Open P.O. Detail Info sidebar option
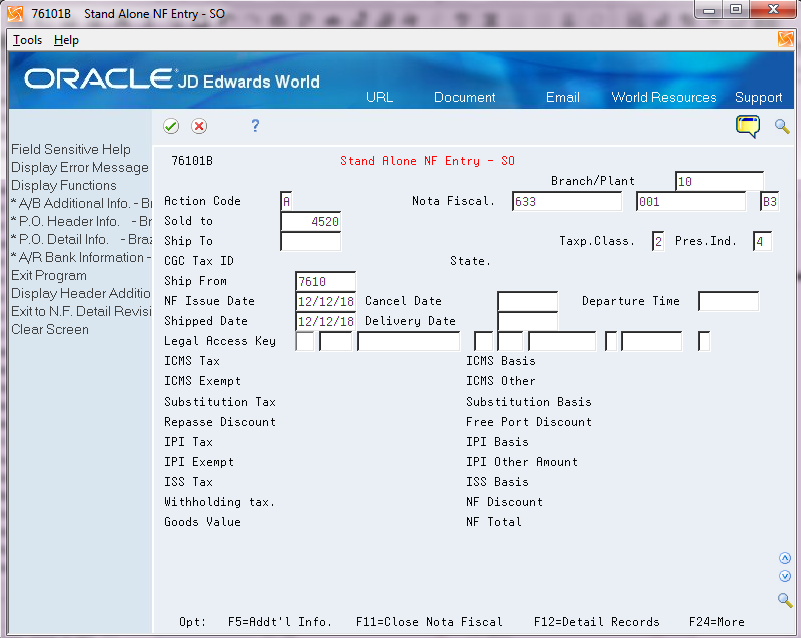 click(x=82, y=239)
